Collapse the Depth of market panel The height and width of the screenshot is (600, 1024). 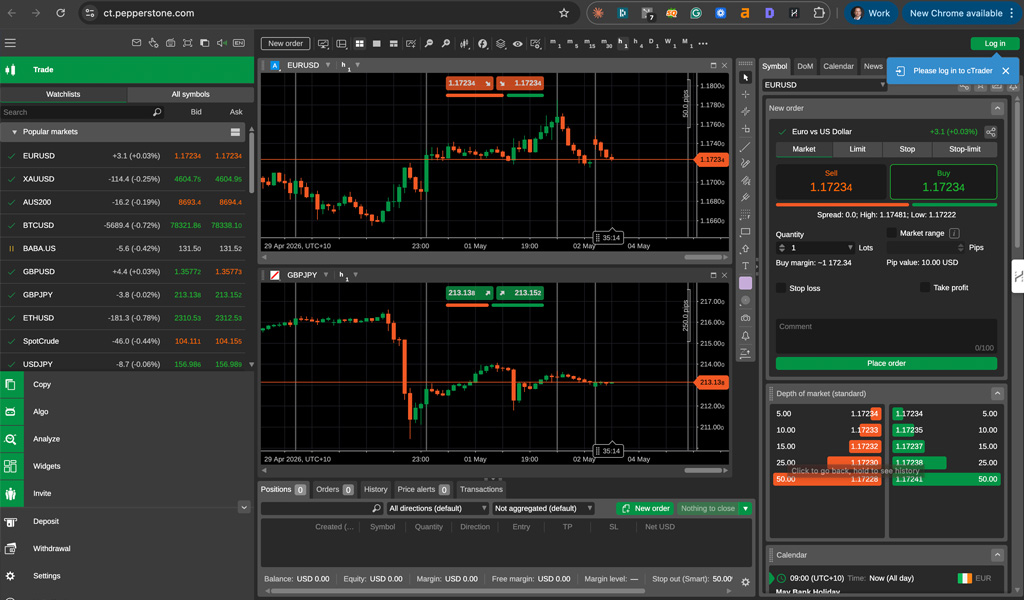(997, 393)
